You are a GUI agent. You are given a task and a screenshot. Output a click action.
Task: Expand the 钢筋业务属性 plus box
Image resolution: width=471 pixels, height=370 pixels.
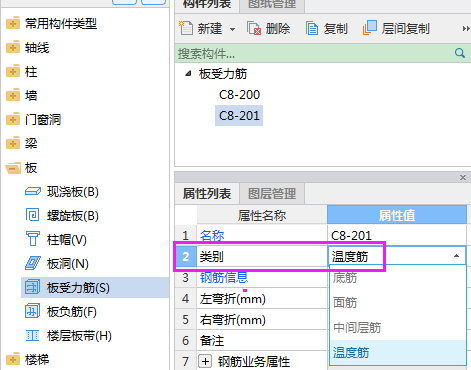point(206,361)
